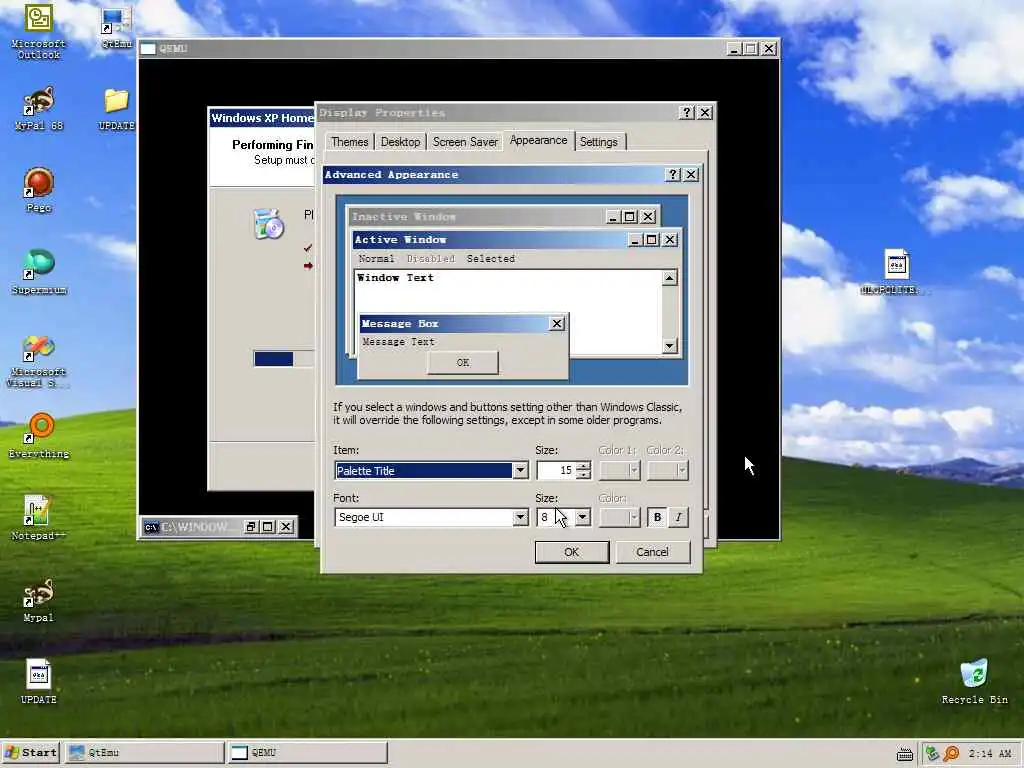Viewport: 1024px width, 768px height.
Task: Toggle Bold font style button
Action: pyautogui.click(x=657, y=517)
